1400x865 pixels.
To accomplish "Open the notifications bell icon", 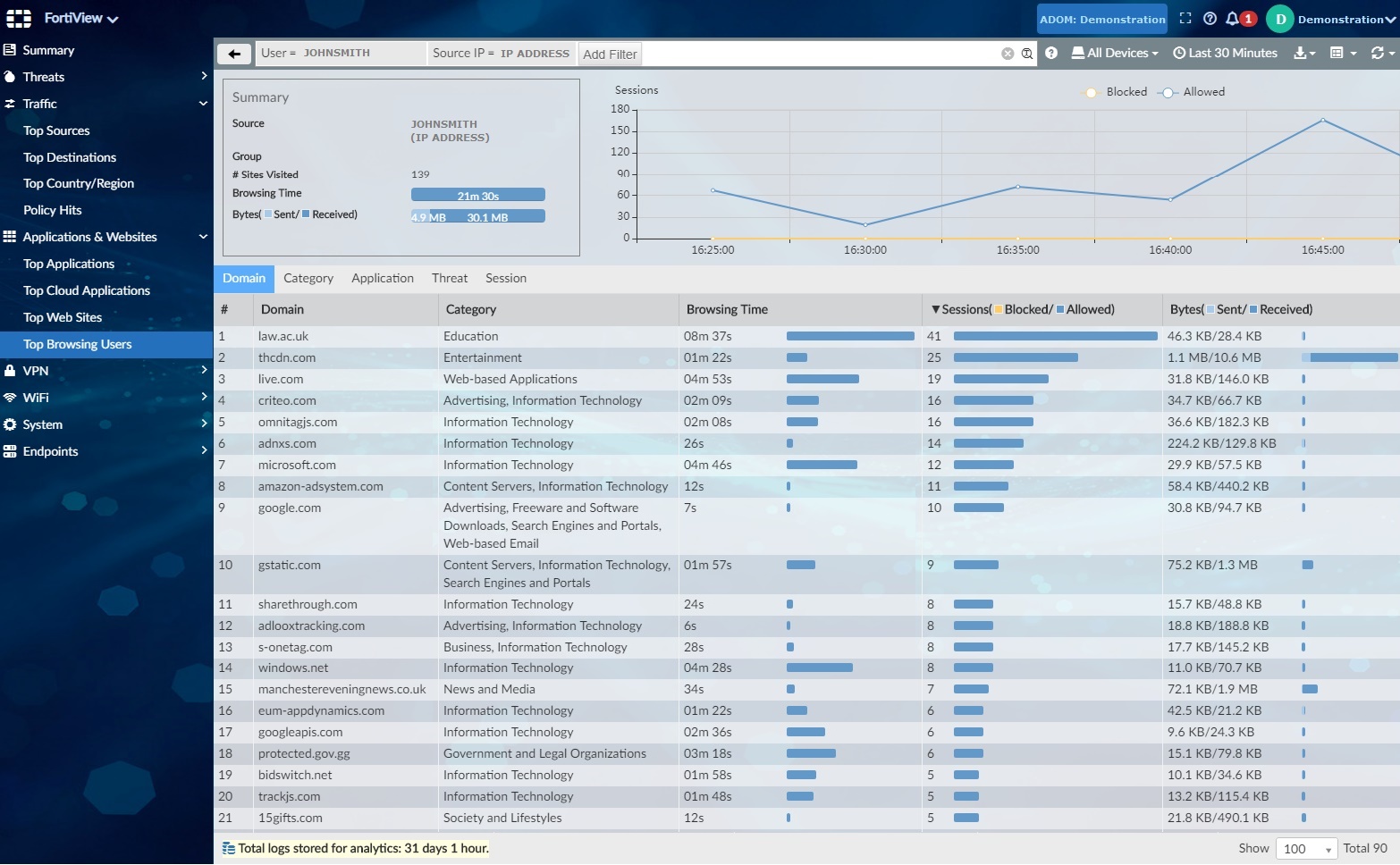I will point(1233,19).
